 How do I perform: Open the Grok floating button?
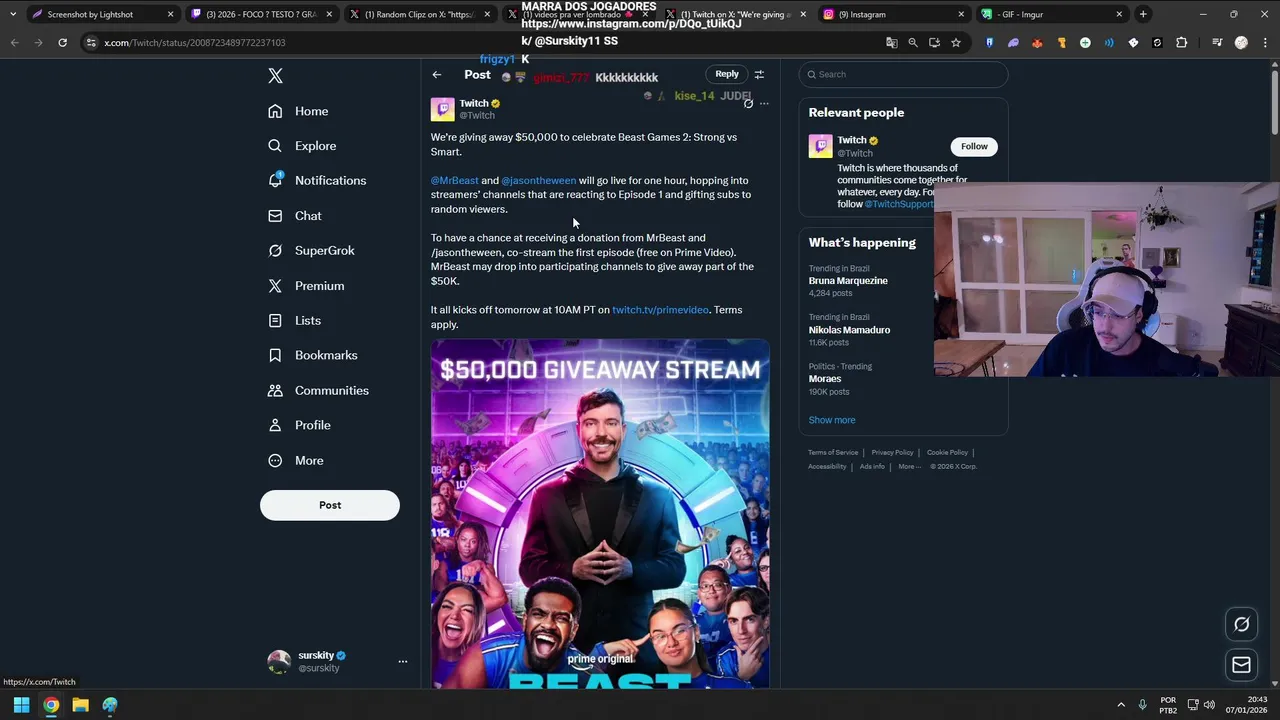1241,624
